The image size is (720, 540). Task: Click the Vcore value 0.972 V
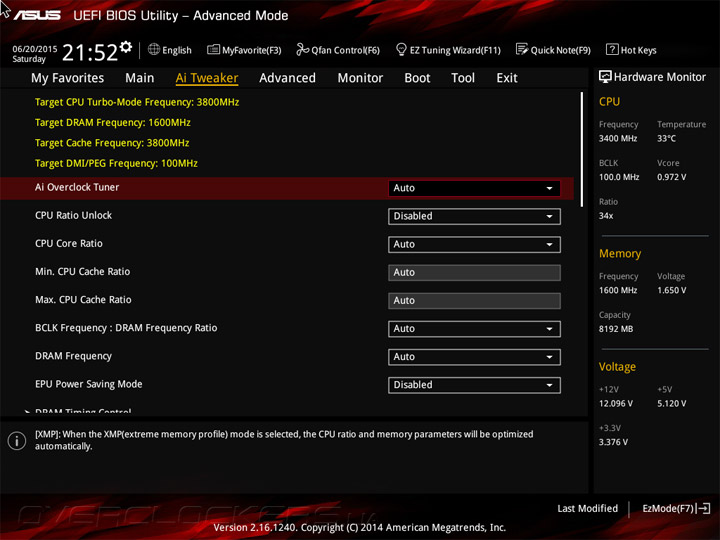pos(671,177)
